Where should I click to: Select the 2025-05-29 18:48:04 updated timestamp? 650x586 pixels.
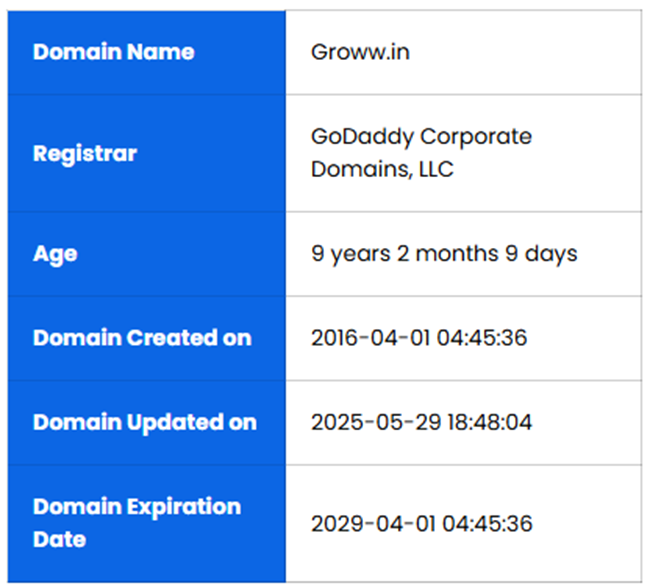[421, 422]
